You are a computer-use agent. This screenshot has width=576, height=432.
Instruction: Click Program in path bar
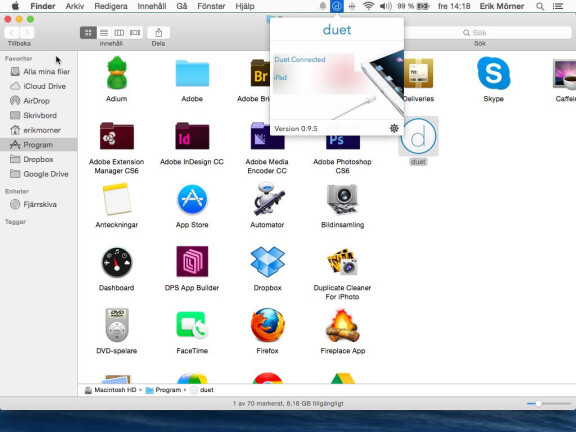(x=163, y=390)
